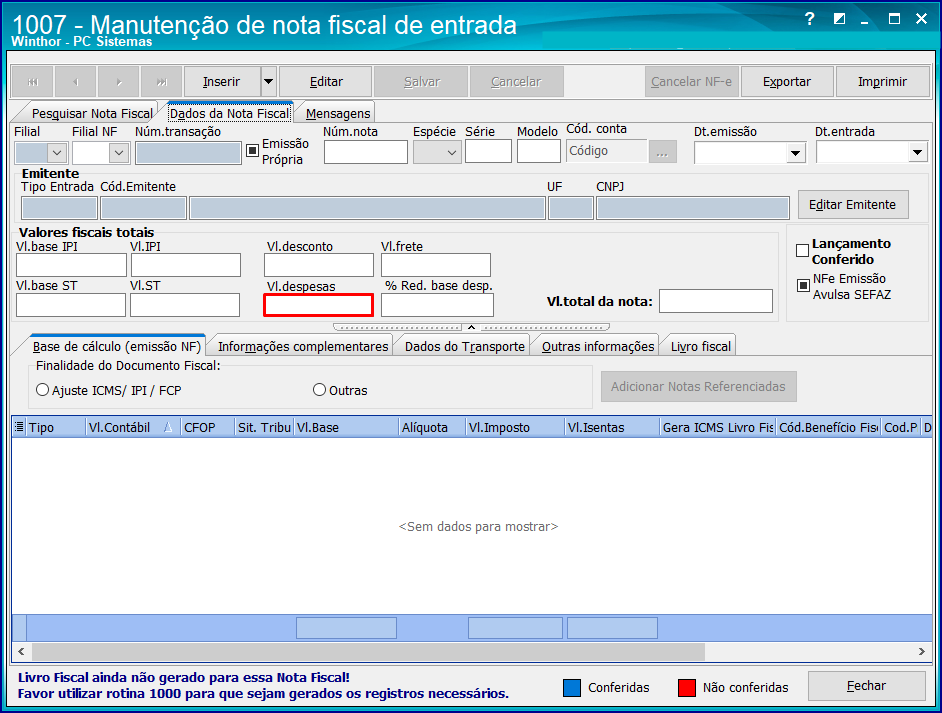The image size is (942, 713).
Task: Focus the Vl.base ST input field
Action: 71,305
